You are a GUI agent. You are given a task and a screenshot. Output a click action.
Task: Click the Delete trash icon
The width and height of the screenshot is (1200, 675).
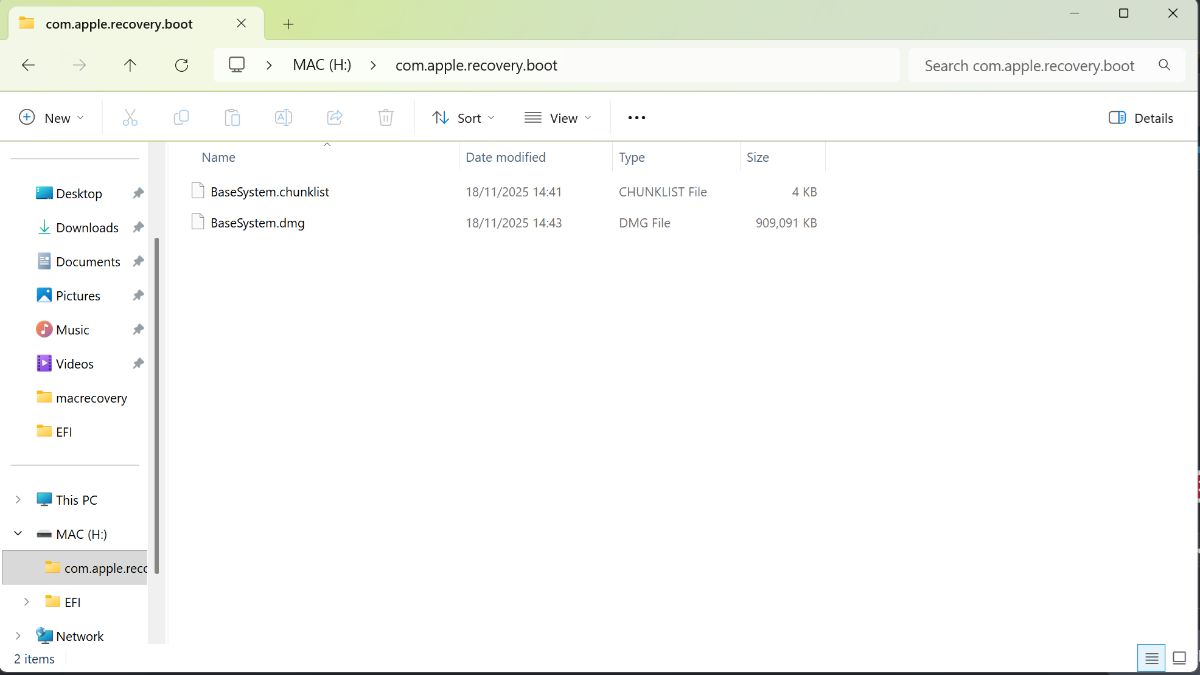(386, 118)
